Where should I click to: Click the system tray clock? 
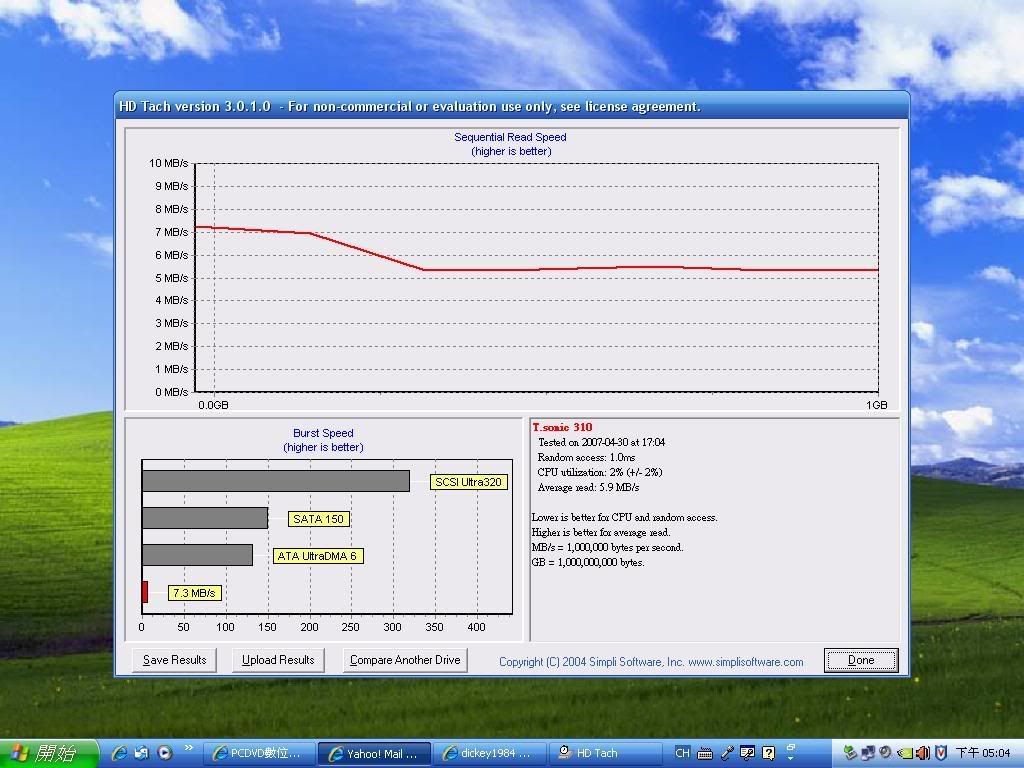click(x=982, y=753)
